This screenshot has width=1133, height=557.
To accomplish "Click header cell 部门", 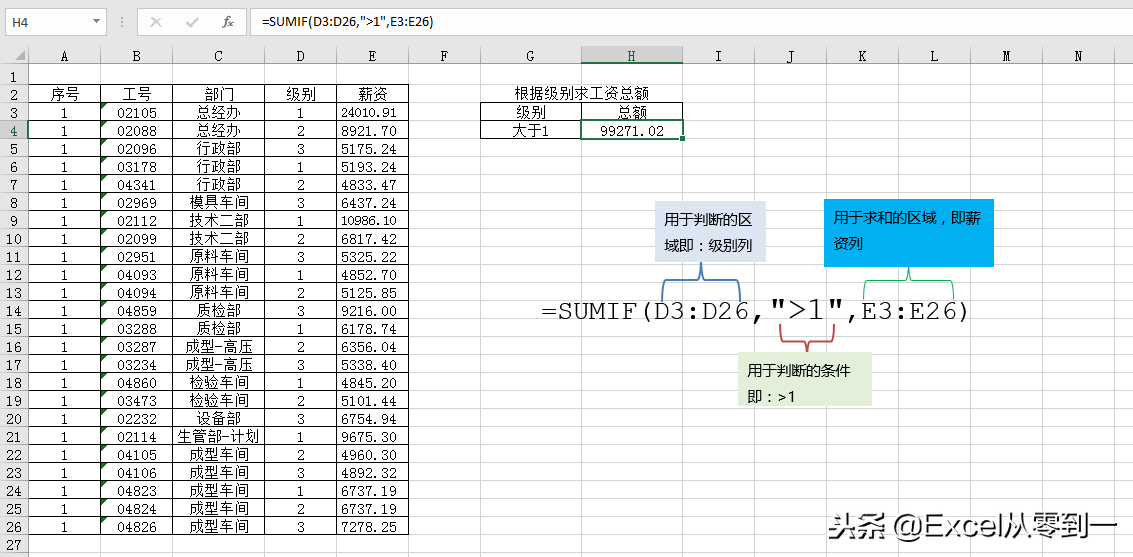I will [x=218, y=94].
